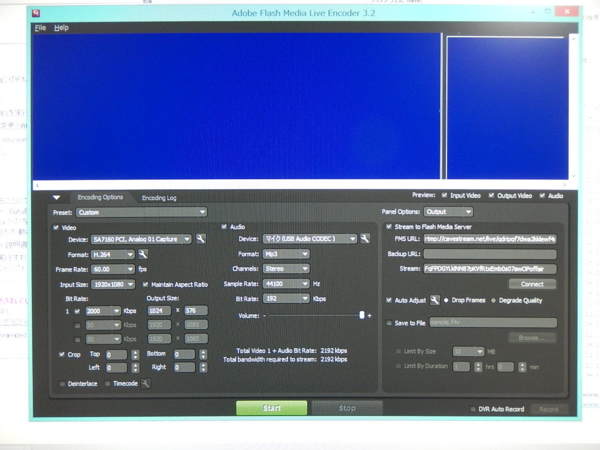Open the Help menu
The width and height of the screenshot is (600, 450).
pyautogui.click(x=61, y=28)
